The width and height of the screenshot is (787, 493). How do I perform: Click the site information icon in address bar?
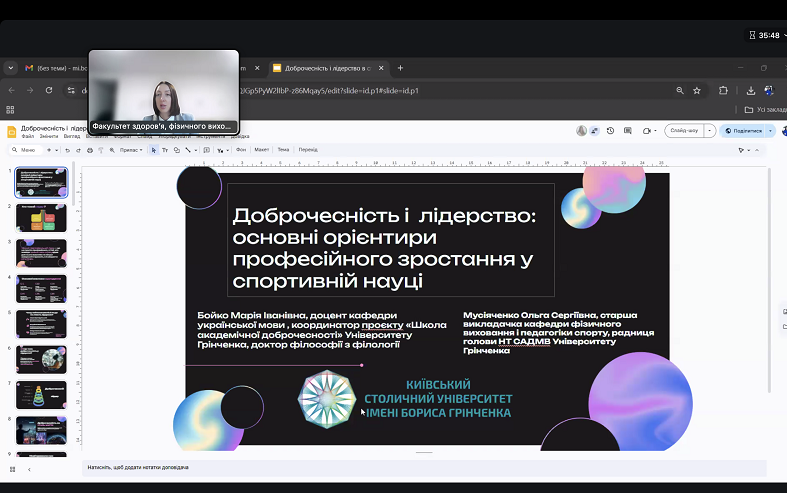[x=71, y=90]
